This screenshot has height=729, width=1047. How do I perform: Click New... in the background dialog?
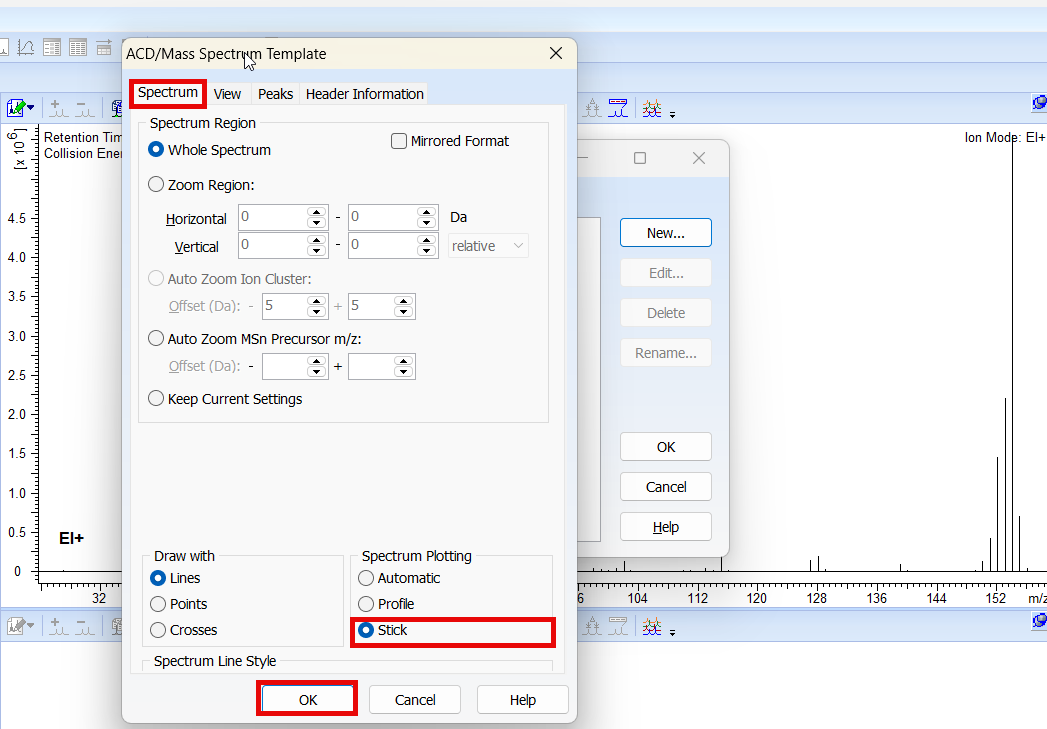pos(666,232)
